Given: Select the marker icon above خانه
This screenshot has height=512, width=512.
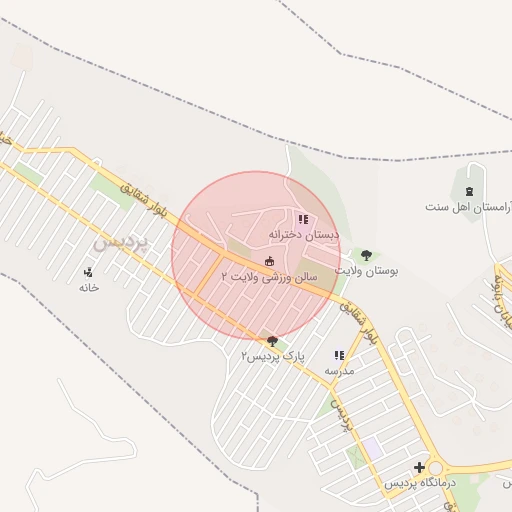Looking at the screenshot, I should pos(88,273).
